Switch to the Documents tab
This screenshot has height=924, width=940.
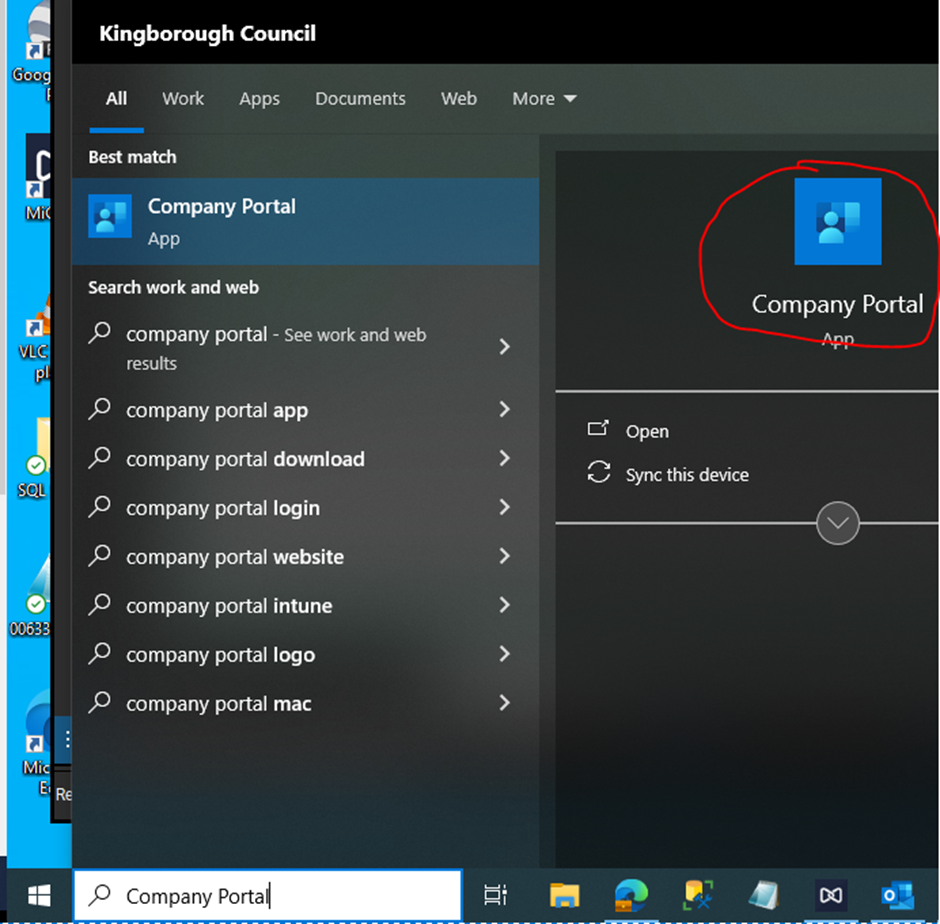click(x=360, y=98)
